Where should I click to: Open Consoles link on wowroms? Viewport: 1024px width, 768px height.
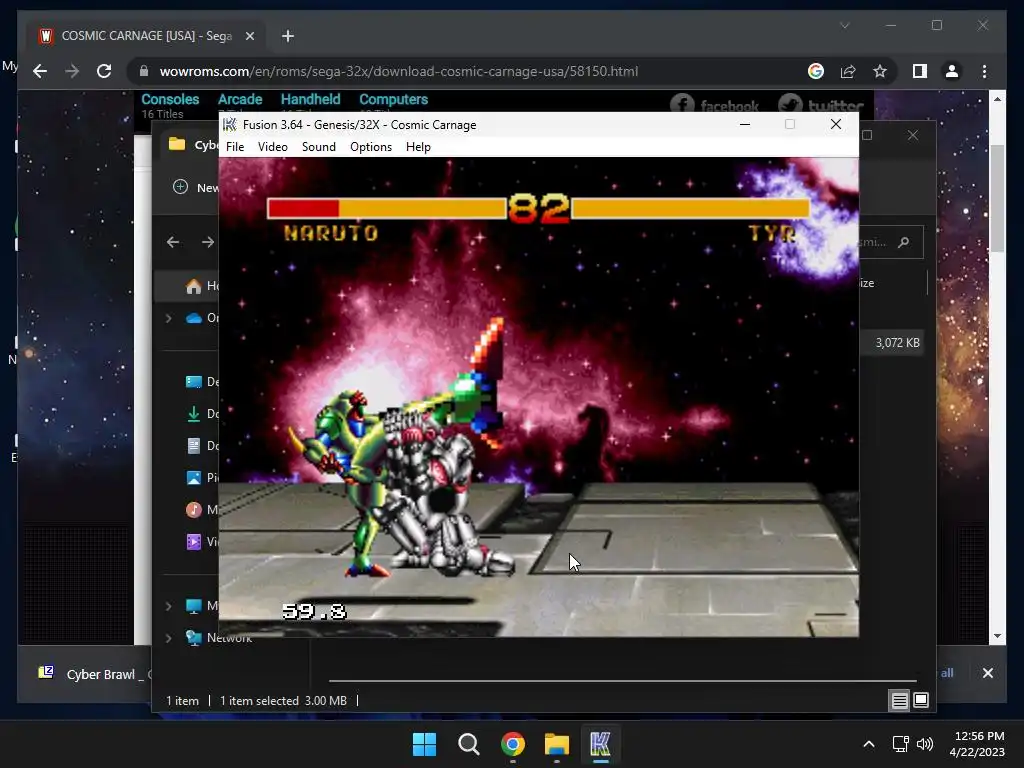pos(170,99)
